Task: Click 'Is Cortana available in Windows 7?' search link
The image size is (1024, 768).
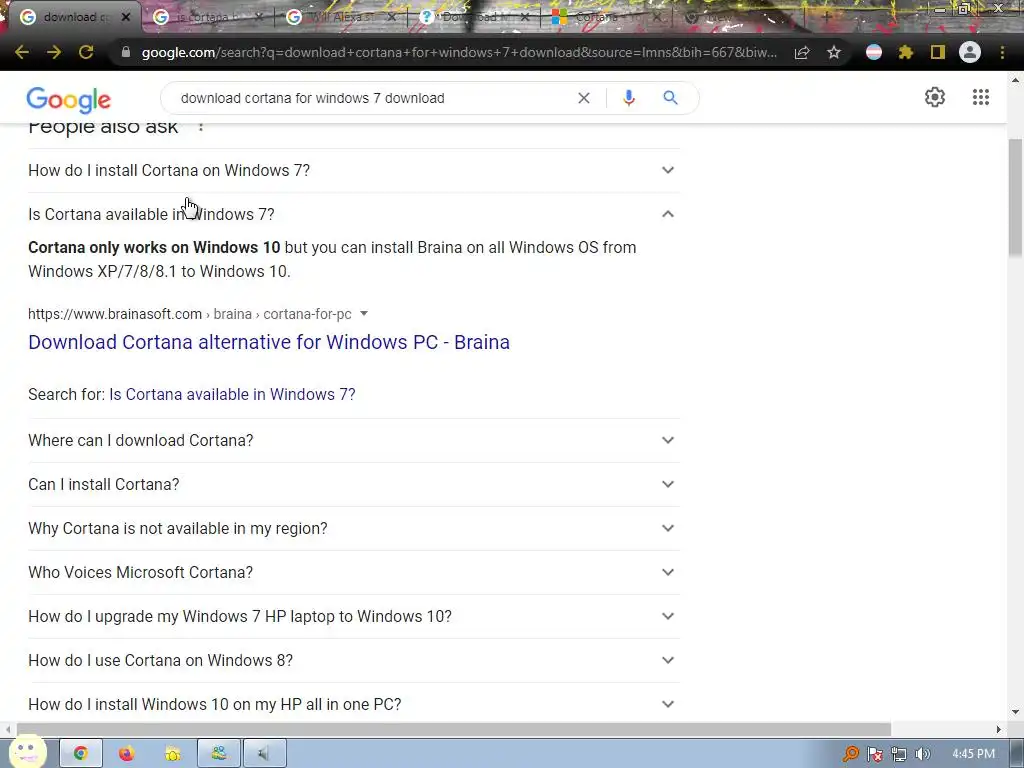Action: [232, 394]
